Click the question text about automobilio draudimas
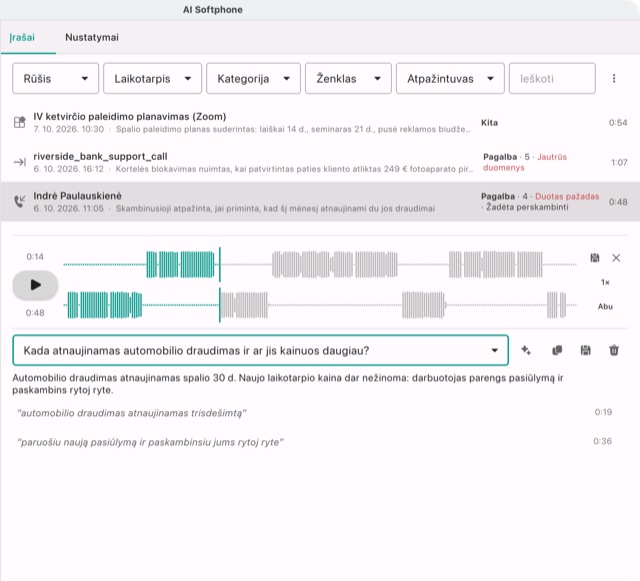Screen dimensions: 640x581 [x=196, y=351]
